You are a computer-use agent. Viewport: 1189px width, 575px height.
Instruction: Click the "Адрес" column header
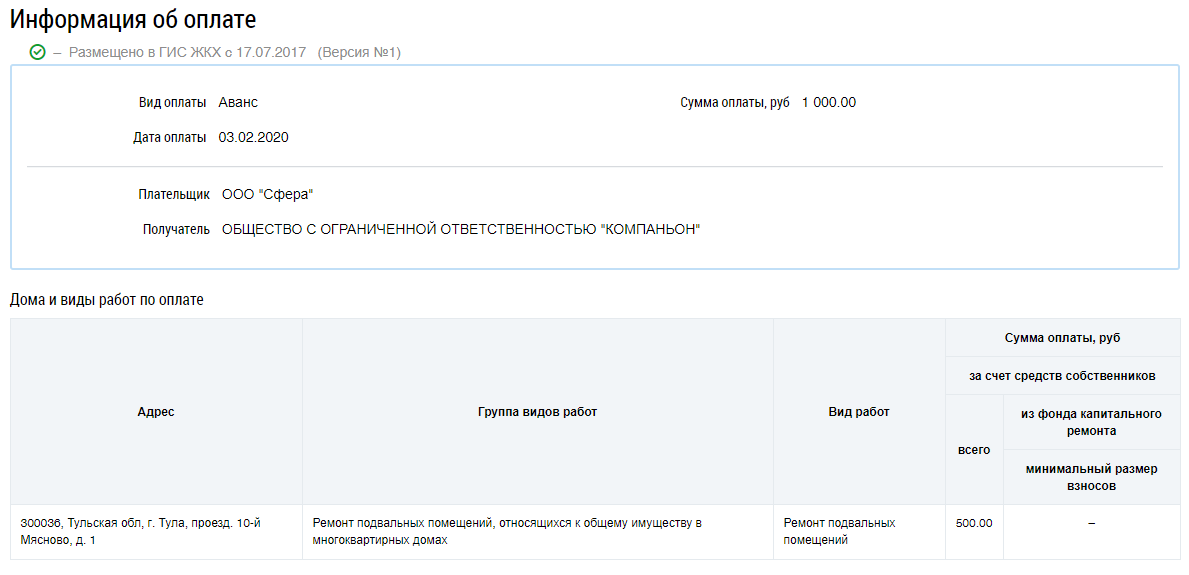[156, 412]
